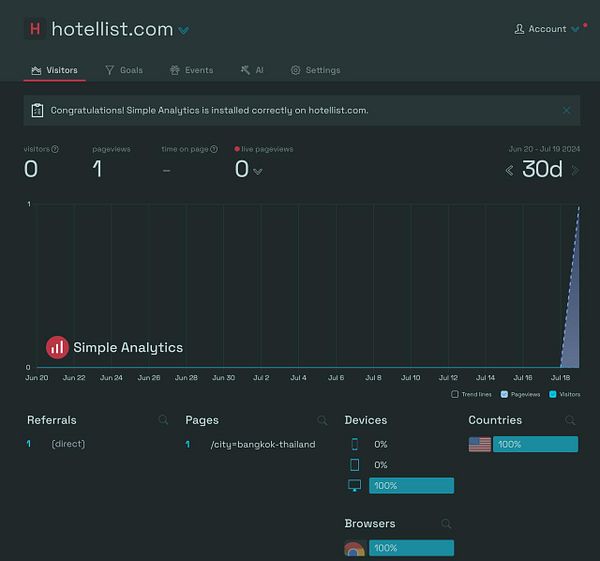Click the clipboard icon in the banner
This screenshot has width=600, height=561.
(x=37, y=111)
